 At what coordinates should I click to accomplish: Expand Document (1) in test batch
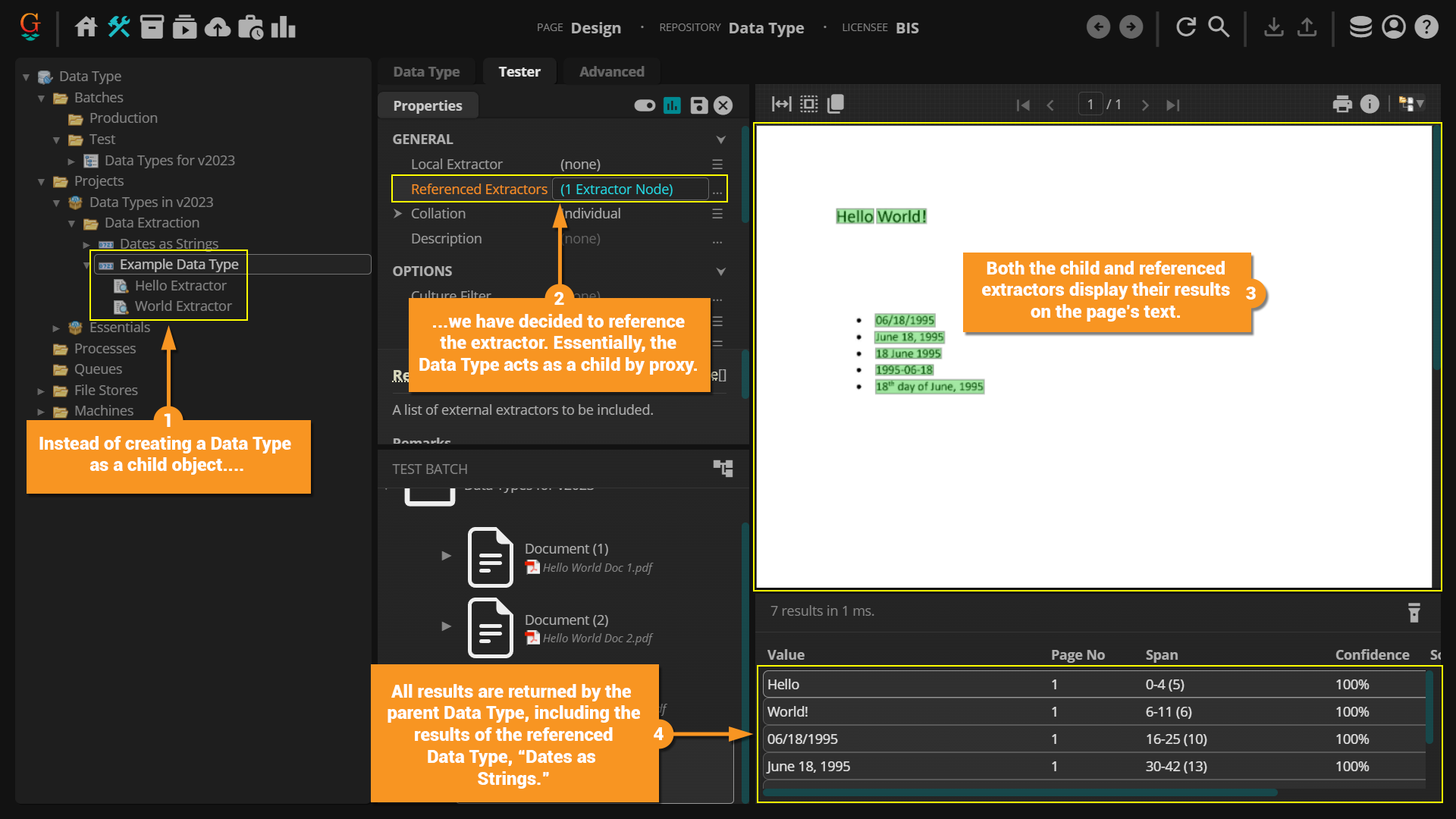[x=447, y=556]
